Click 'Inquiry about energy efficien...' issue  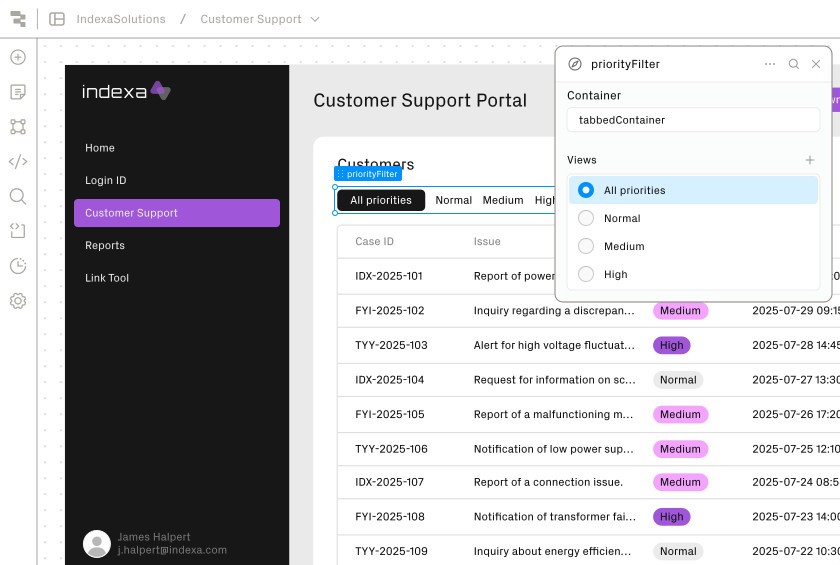pyautogui.click(x=552, y=551)
